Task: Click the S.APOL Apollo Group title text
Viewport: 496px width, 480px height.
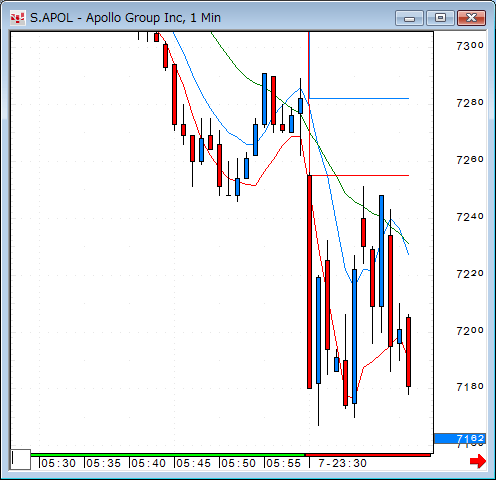Action: [x=125, y=18]
